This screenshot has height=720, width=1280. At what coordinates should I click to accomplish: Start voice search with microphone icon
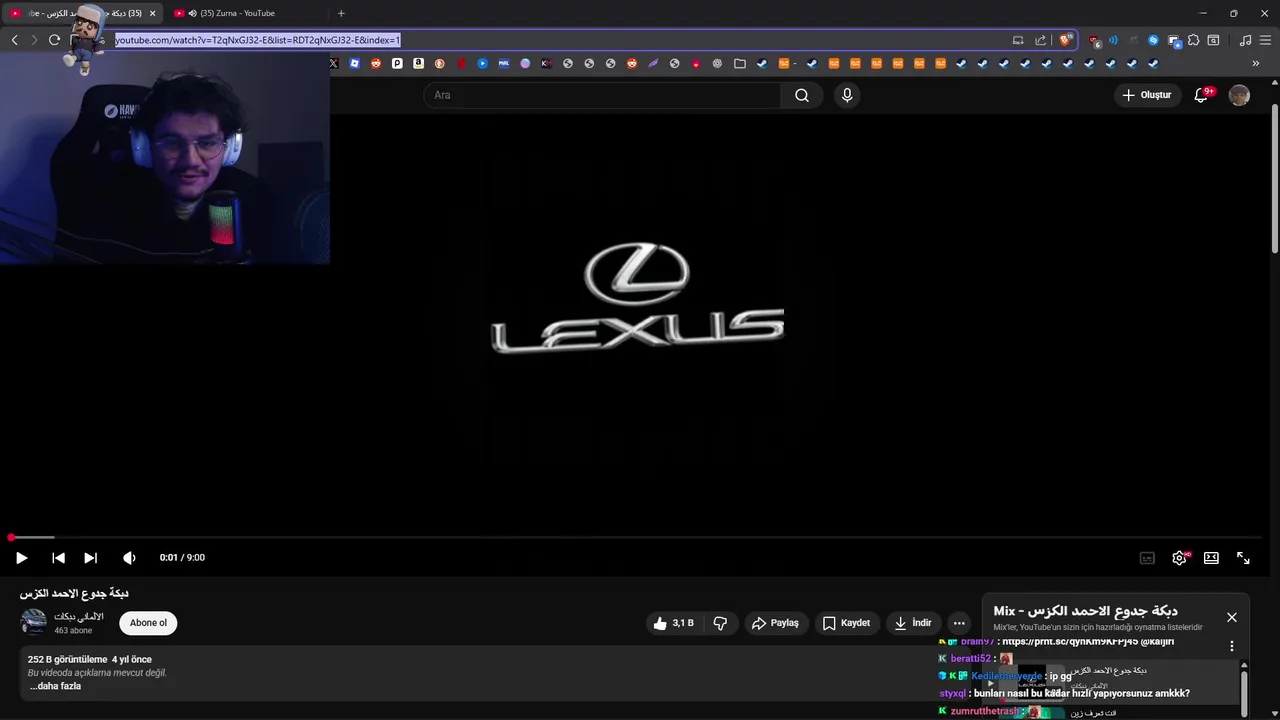847,95
